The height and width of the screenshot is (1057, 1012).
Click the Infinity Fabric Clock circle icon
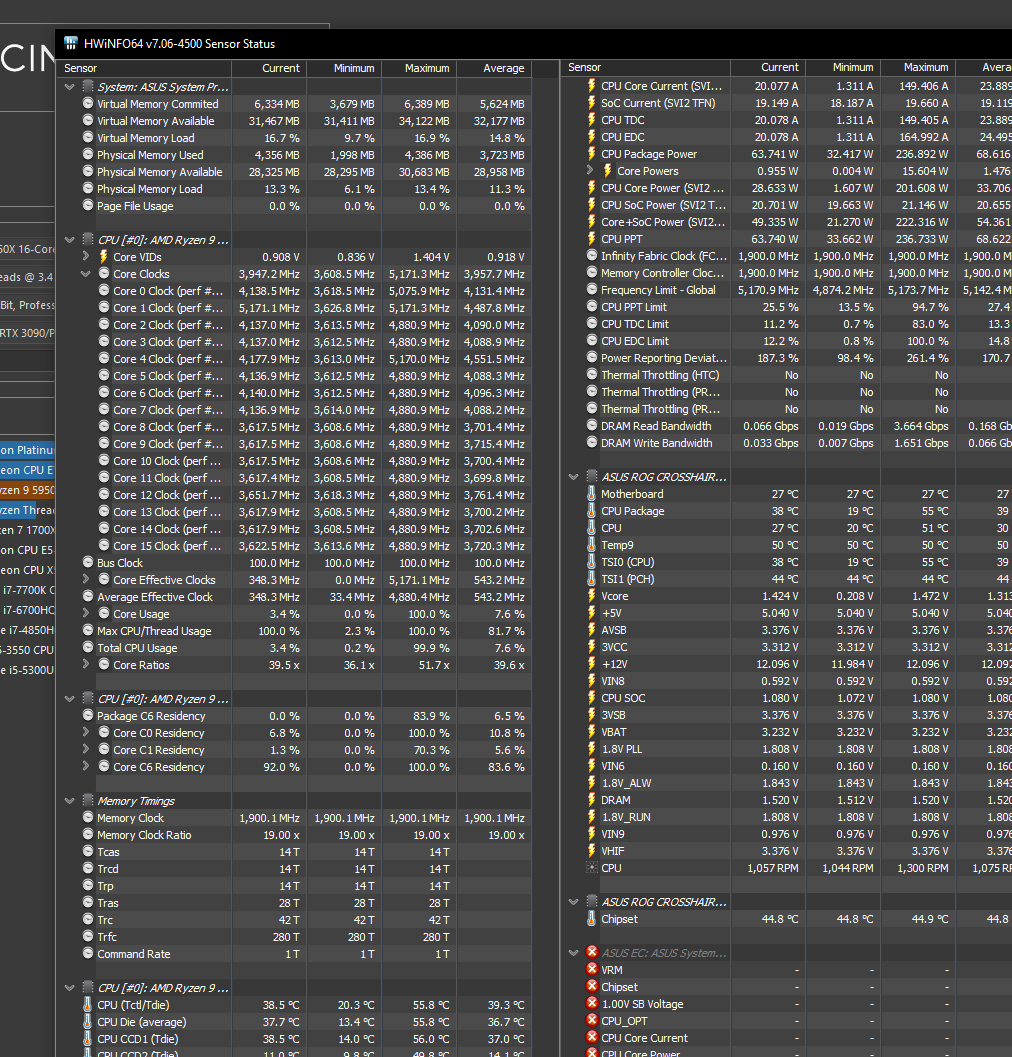[592, 255]
